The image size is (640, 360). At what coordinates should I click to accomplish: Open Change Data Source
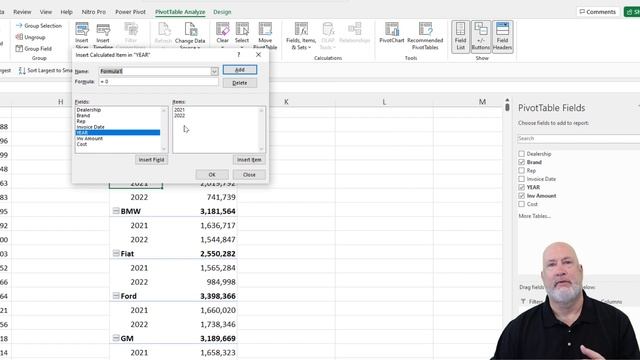pos(190,35)
